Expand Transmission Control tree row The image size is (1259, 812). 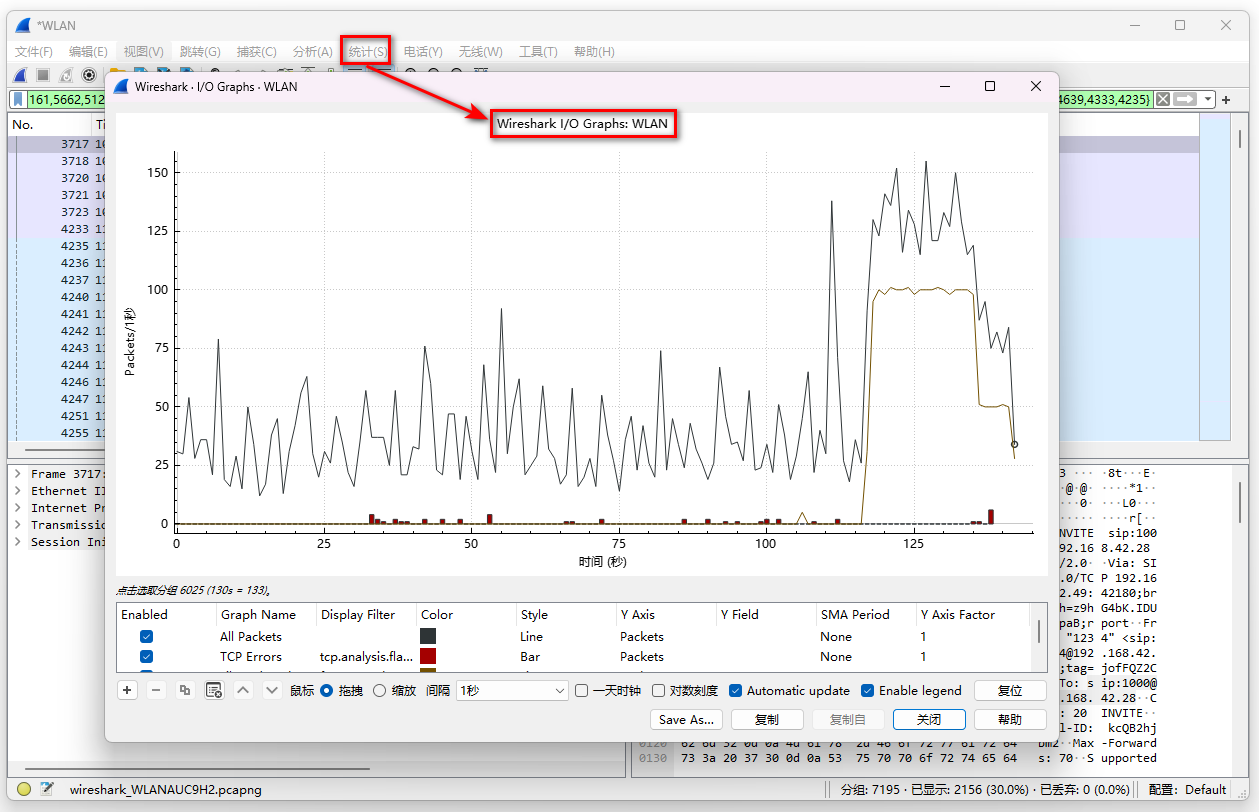(x=18, y=525)
